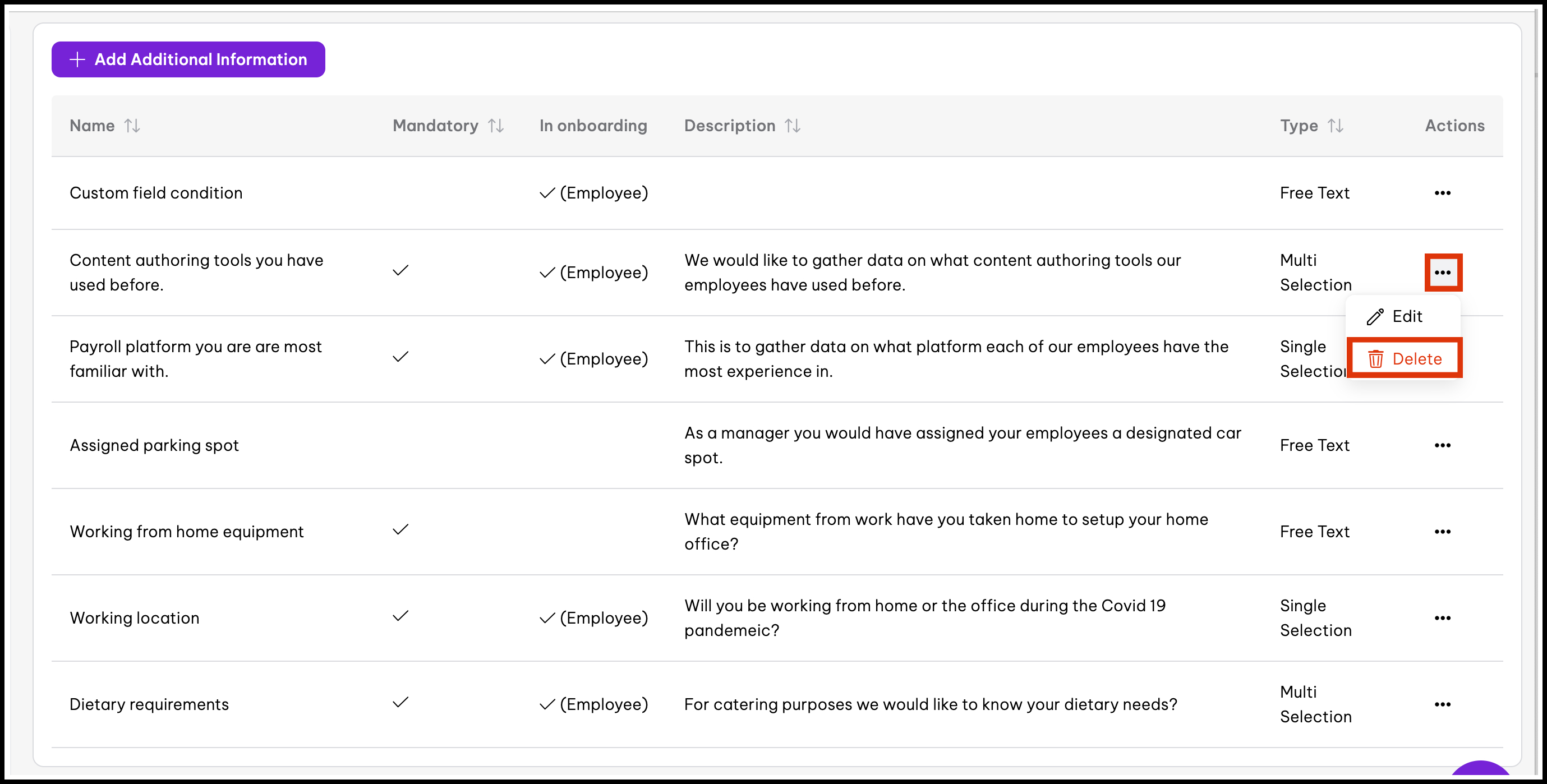
Task: Click mandatory checkmark in Payroll platform row
Action: (x=400, y=357)
